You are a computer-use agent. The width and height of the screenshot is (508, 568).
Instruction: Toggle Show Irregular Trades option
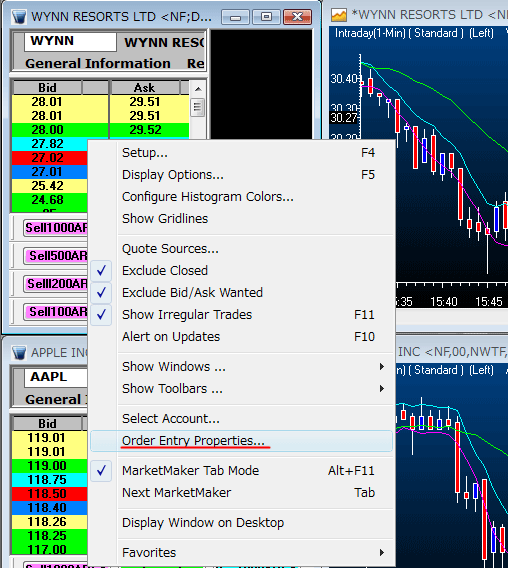[x=241, y=315]
